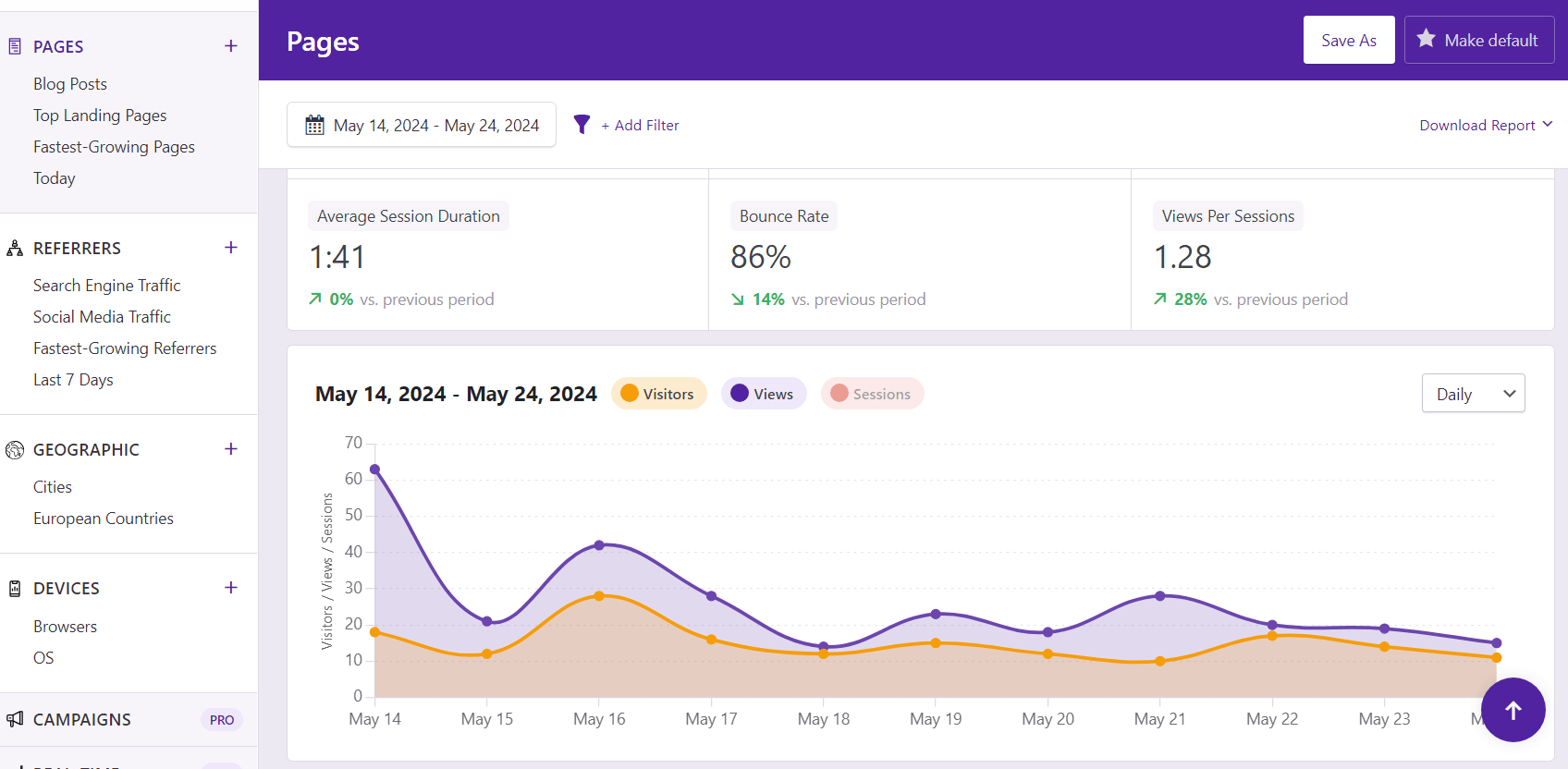Add a new report under Pages
The width and height of the screenshot is (1568, 769).
tap(231, 46)
